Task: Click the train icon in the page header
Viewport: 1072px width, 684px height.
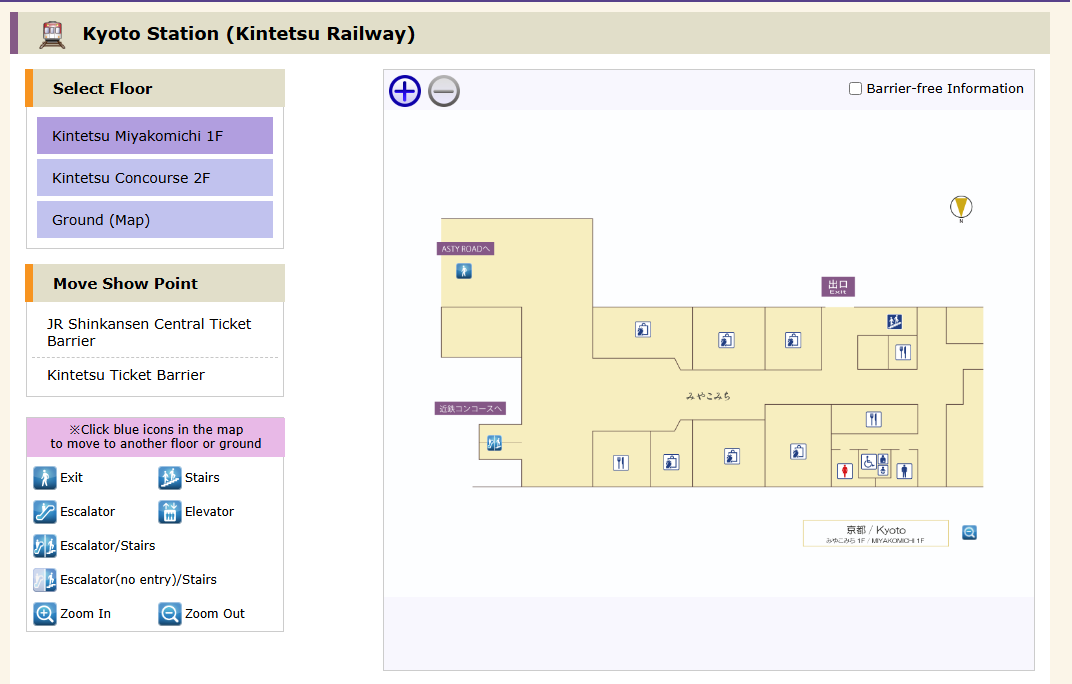Action: click(52, 34)
